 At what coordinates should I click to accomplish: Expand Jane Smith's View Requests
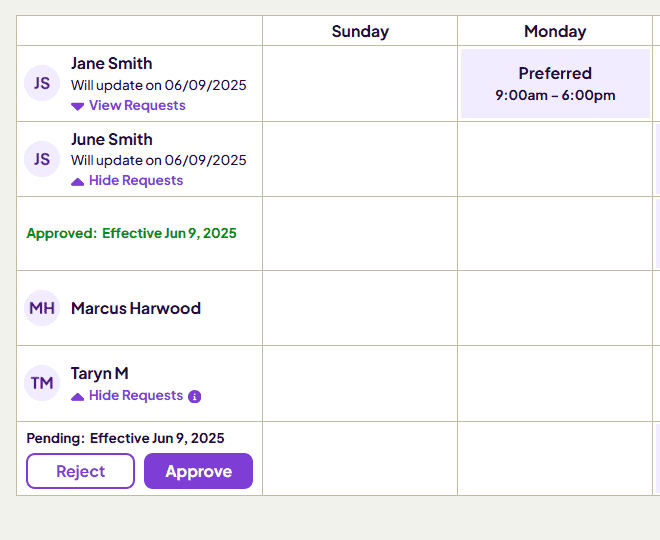(137, 105)
